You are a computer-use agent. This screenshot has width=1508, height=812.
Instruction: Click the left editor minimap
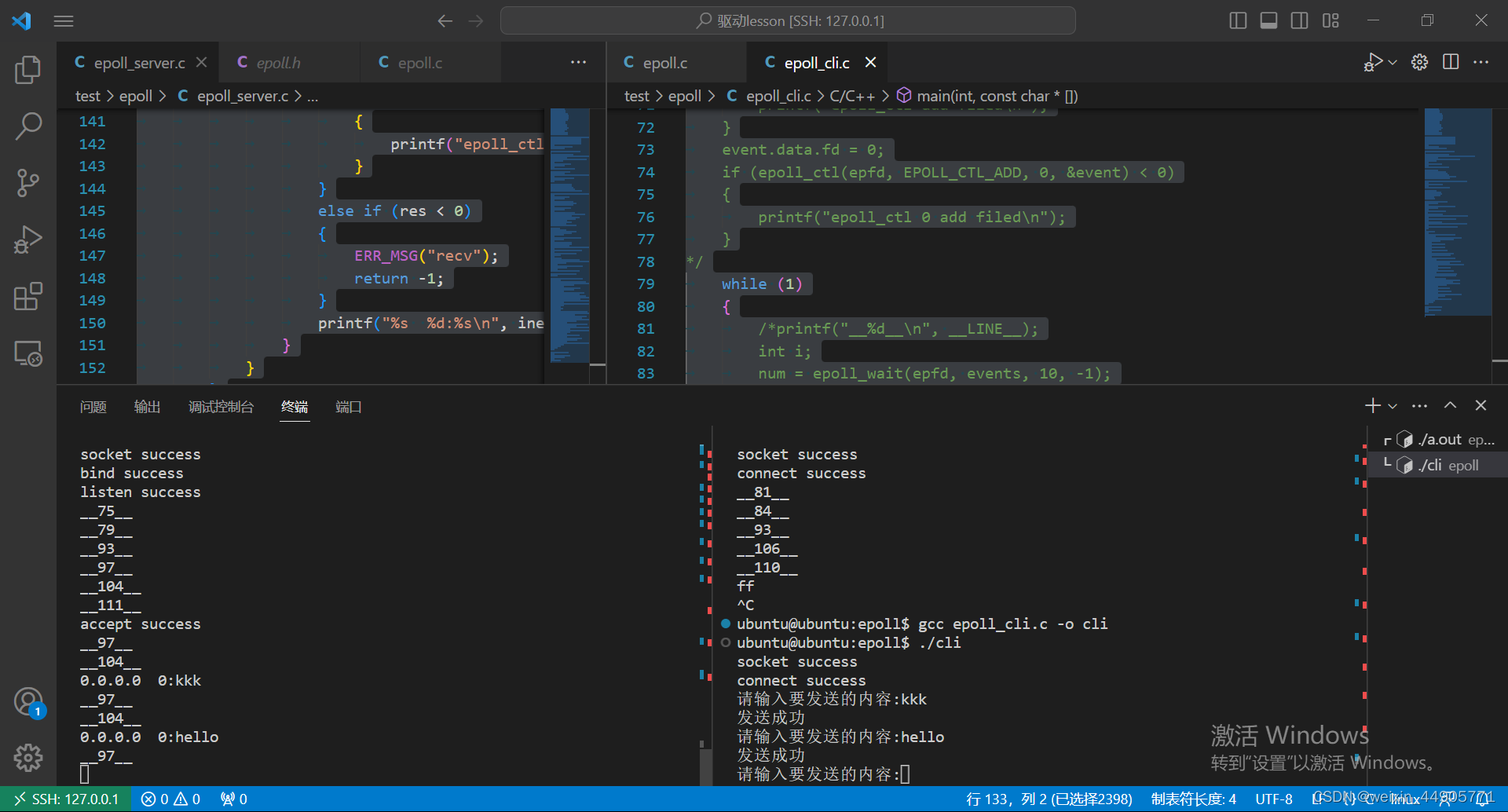pos(570,236)
